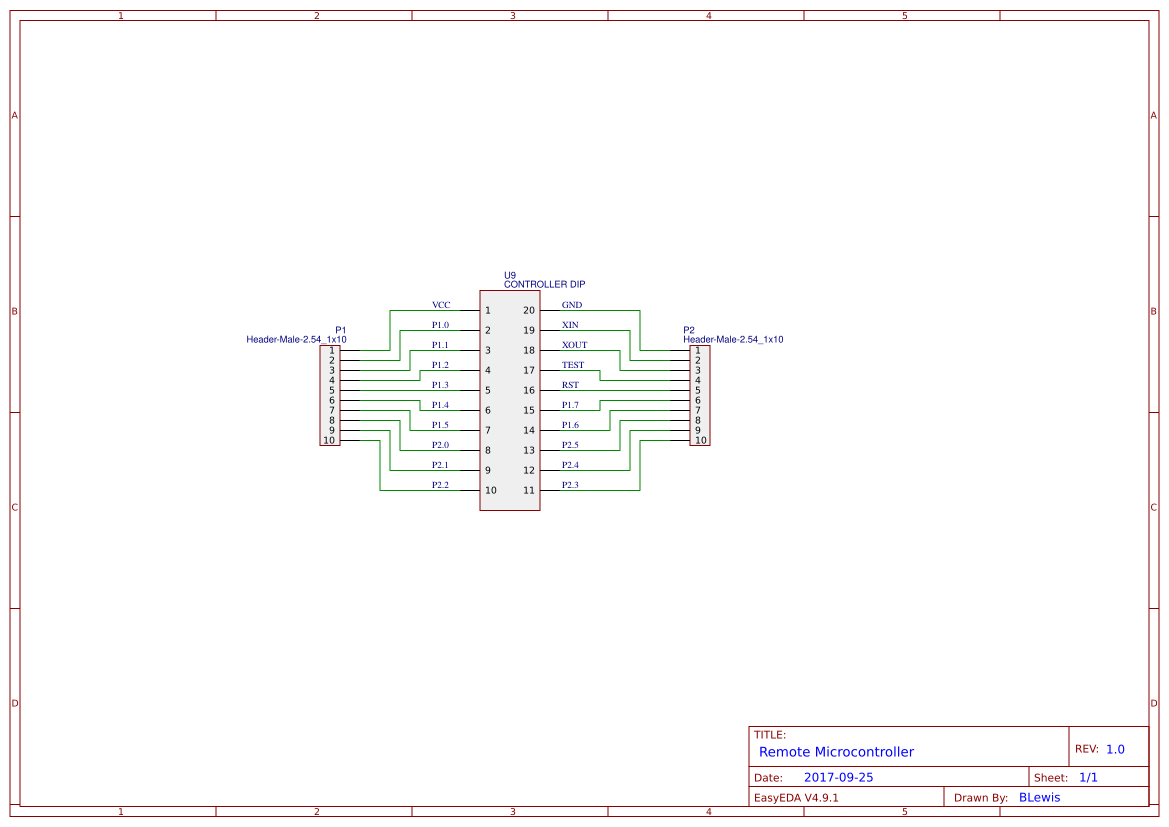Select the P2.5 net label
1169x827 pixels.
[568, 444]
